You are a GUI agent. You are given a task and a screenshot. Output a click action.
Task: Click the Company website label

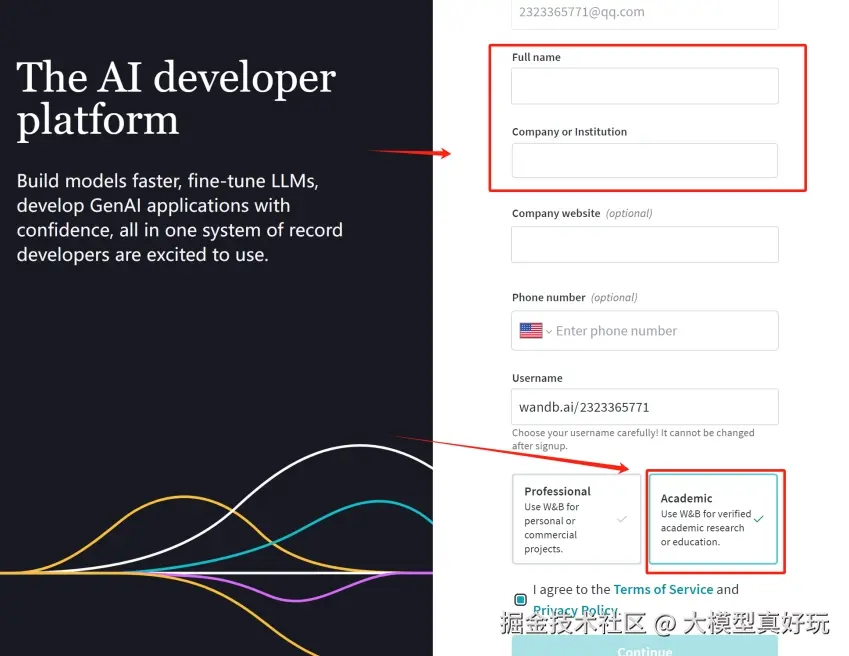point(556,213)
